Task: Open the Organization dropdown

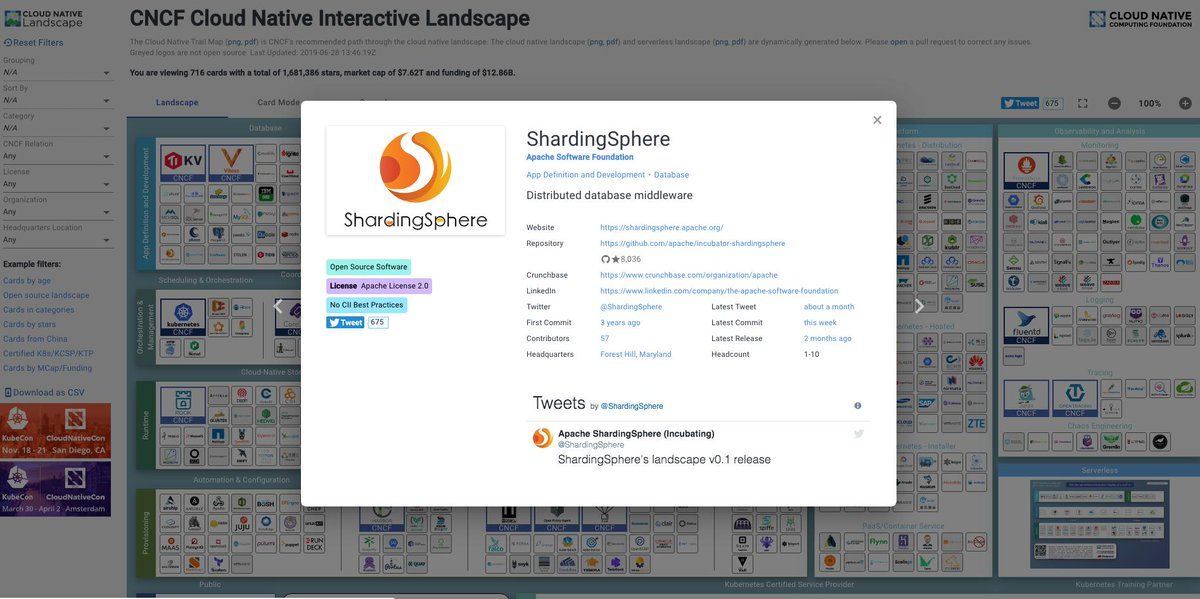Action: [59, 212]
